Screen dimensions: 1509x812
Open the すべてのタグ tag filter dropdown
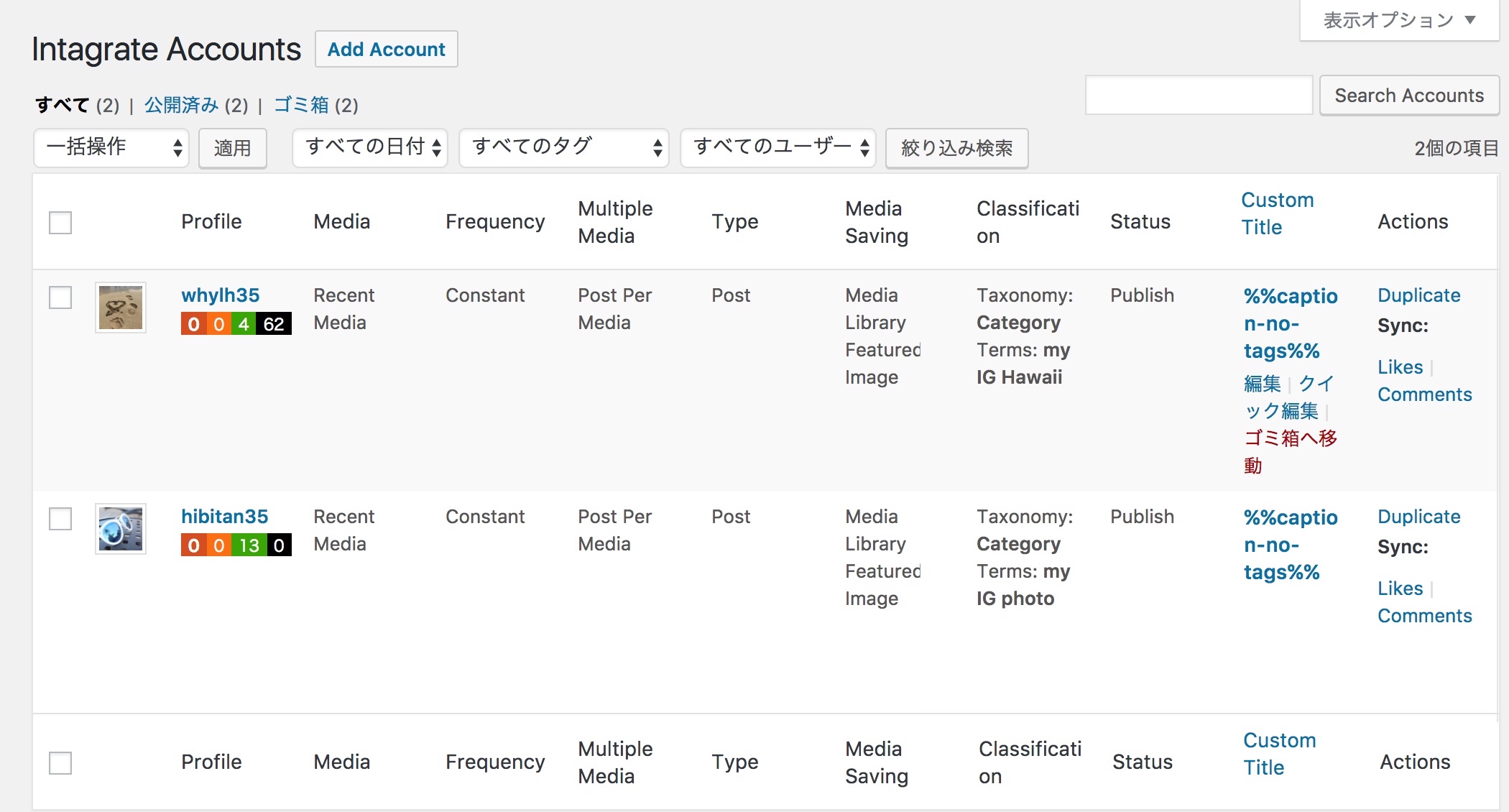564,148
